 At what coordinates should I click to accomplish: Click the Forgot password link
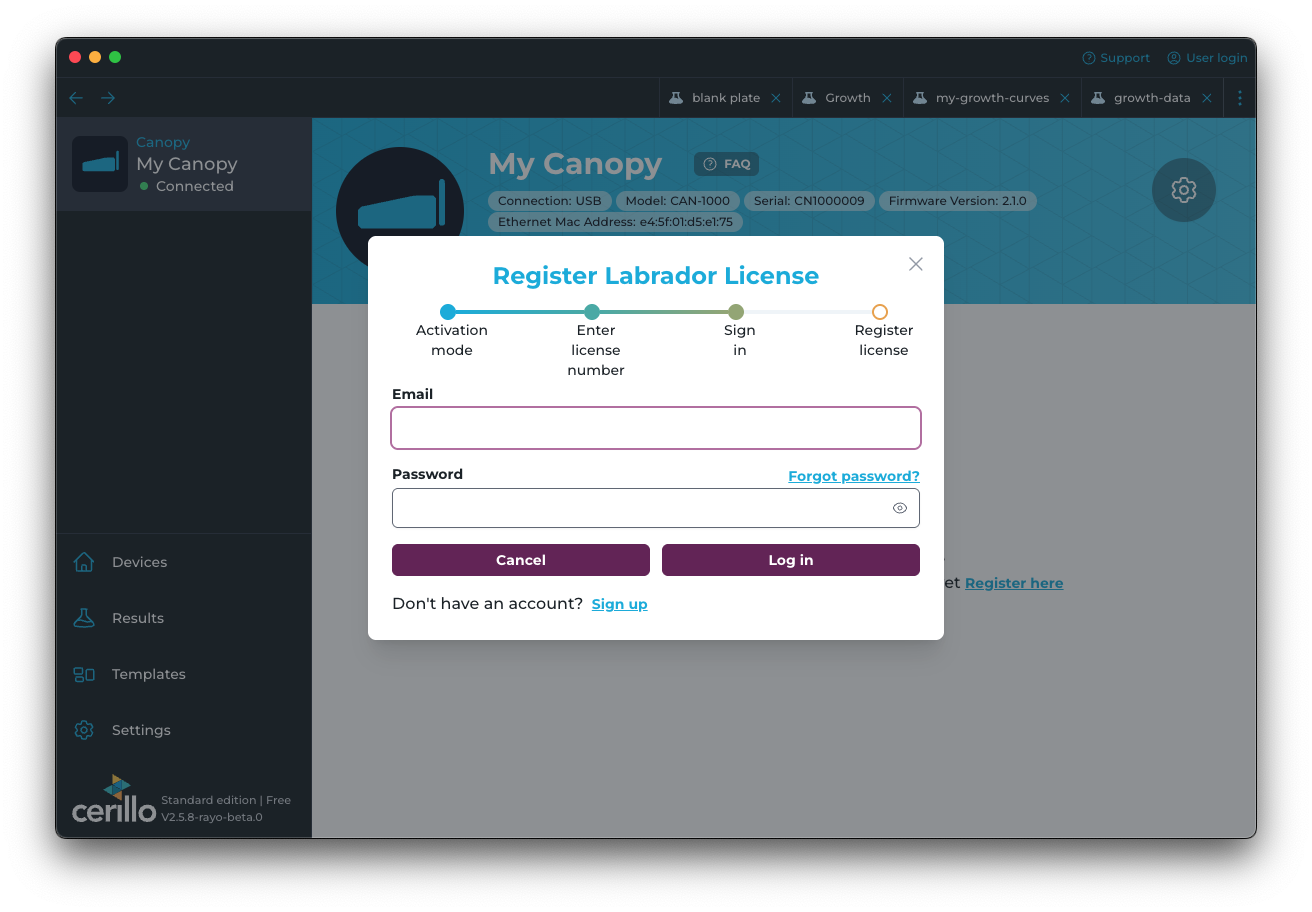coord(853,476)
